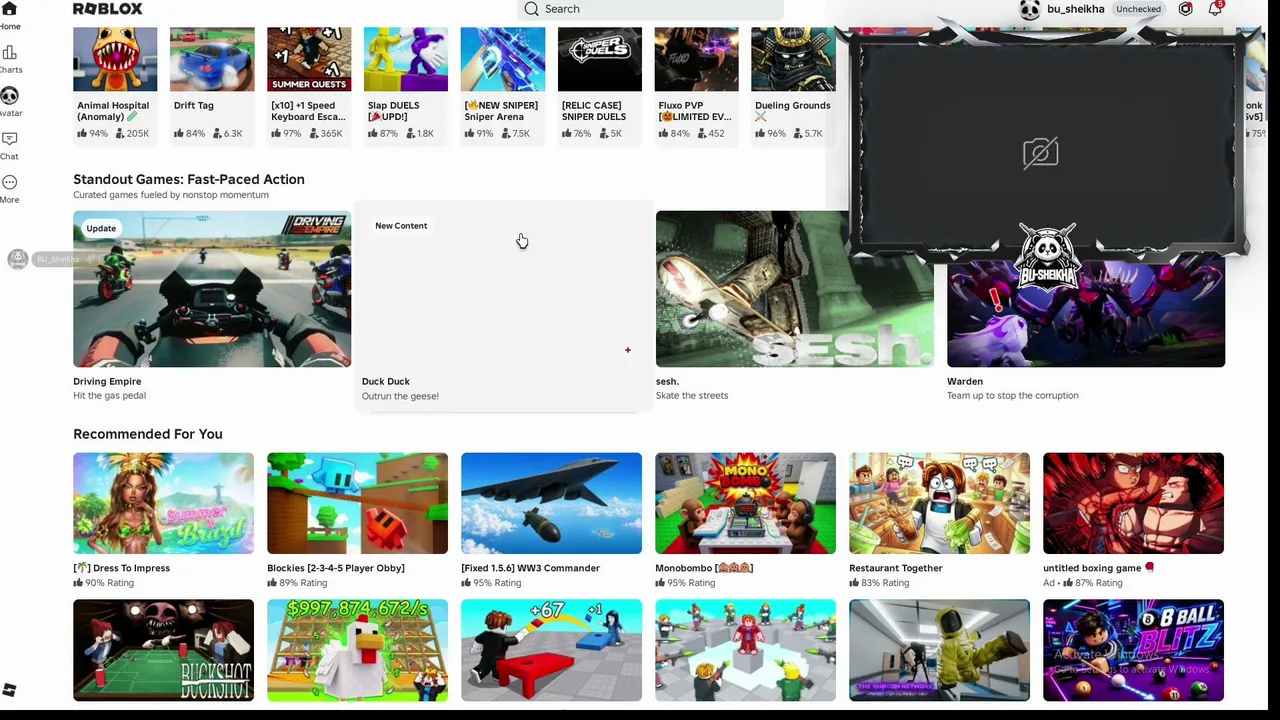Image resolution: width=1280 pixels, height=720 pixels.
Task: Open the Sniper Arena game thumbnail
Action: (x=503, y=60)
